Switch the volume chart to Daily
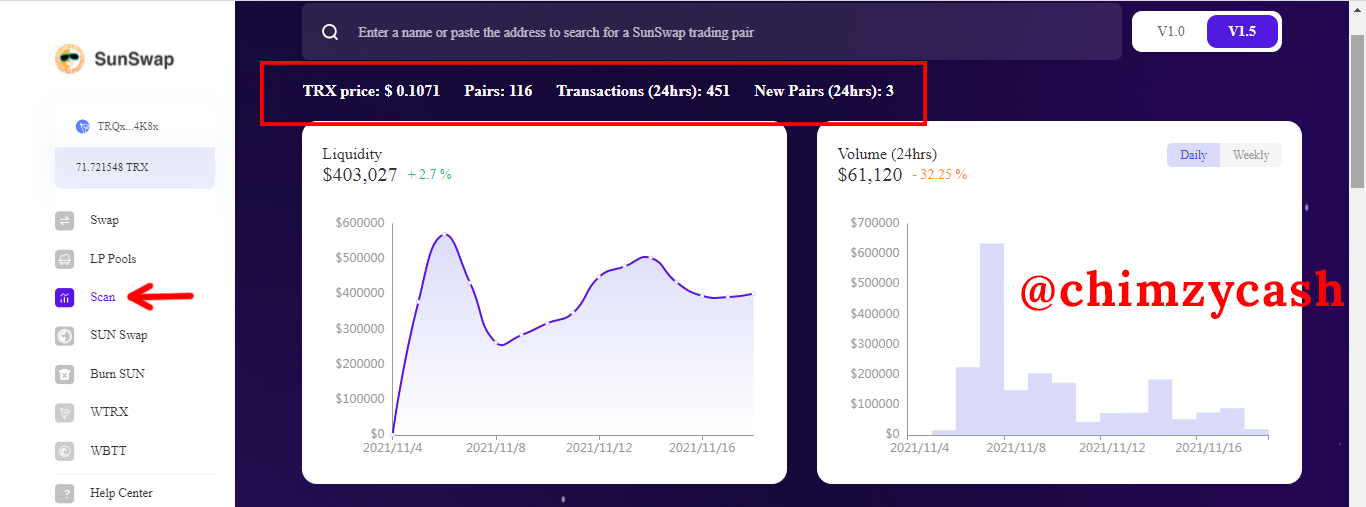The image size is (1366, 507). tap(1193, 155)
